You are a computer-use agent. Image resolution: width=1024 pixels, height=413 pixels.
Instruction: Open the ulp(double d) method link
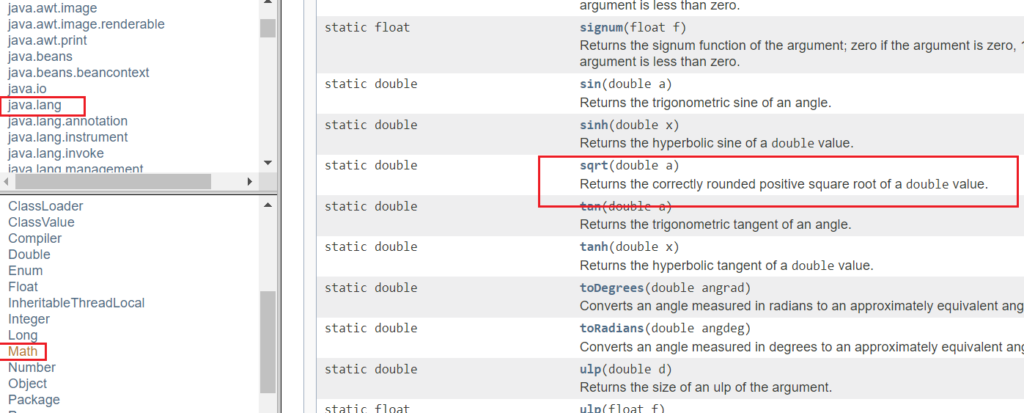590,369
